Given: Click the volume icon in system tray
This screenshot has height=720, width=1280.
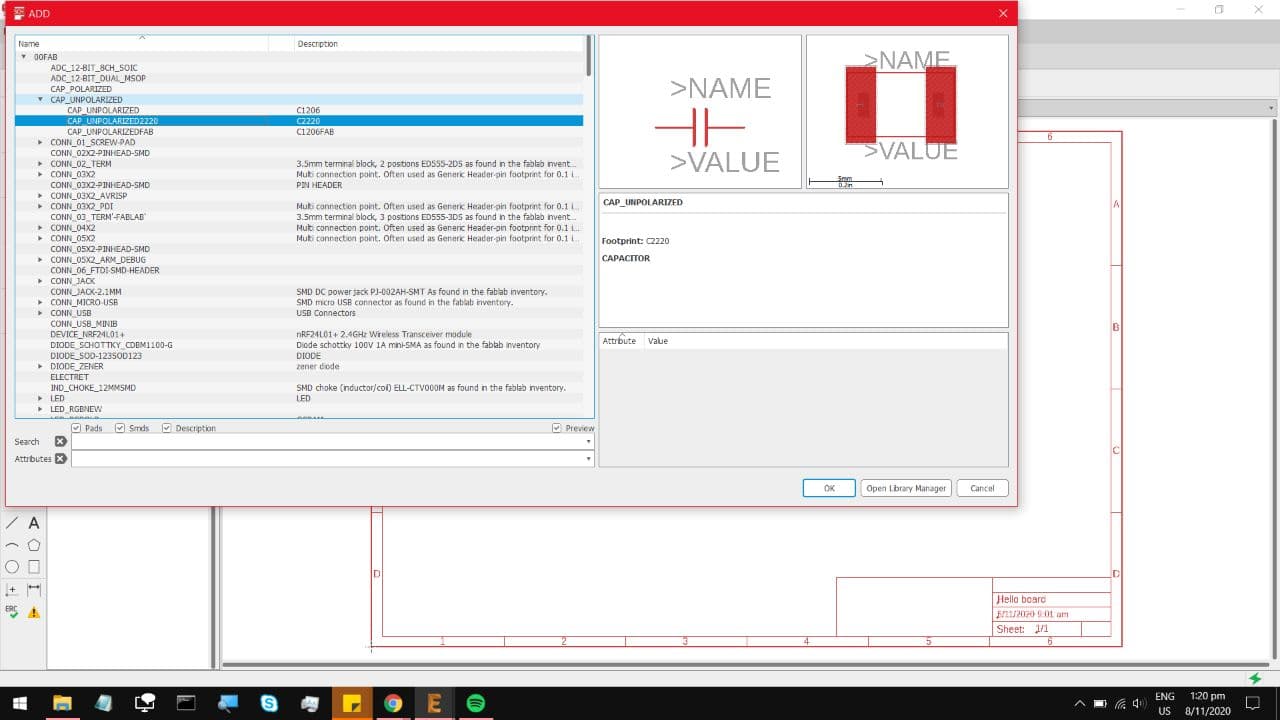Looking at the screenshot, I should tap(1139, 703).
